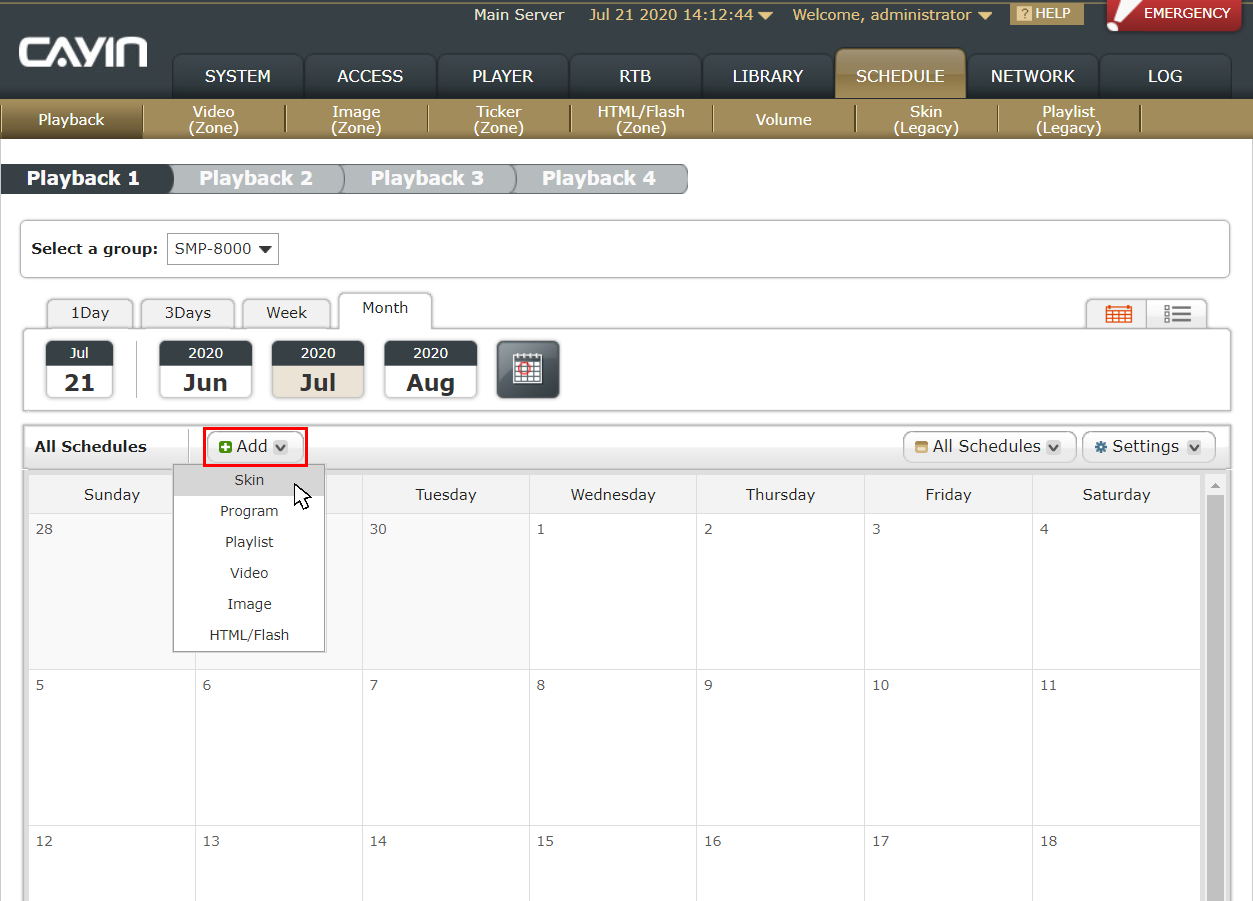The width and height of the screenshot is (1253, 901).
Task: Go to the SYSTEM tab
Action: click(238, 76)
